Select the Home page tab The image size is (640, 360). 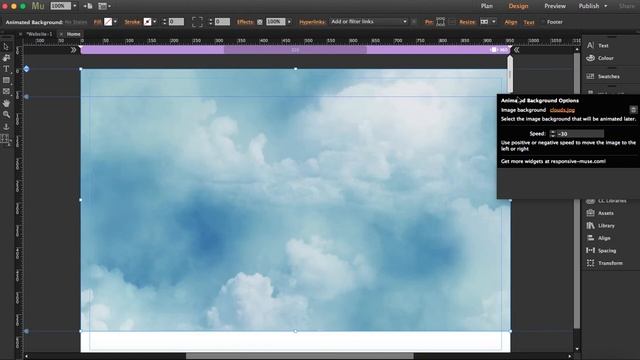(73, 34)
